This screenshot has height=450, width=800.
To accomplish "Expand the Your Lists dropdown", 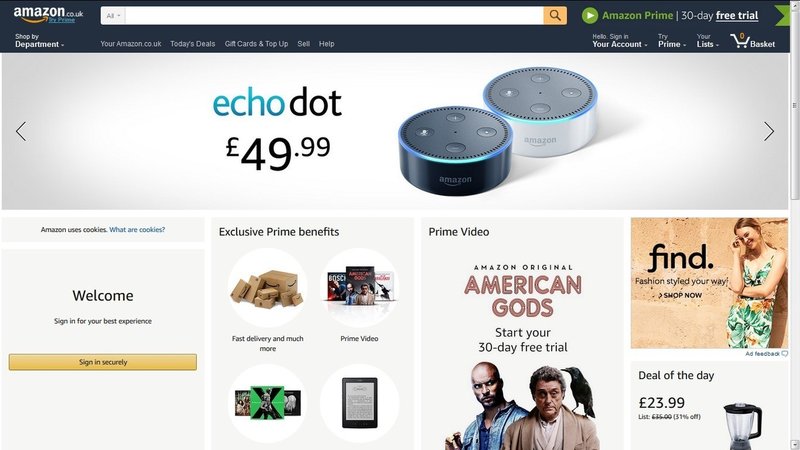I will (708, 40).
